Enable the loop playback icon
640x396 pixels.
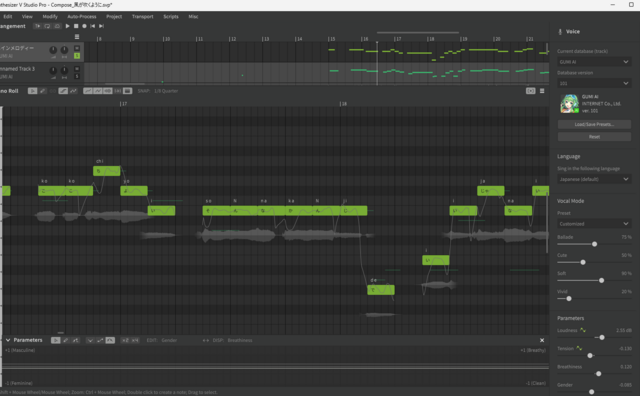47,26
